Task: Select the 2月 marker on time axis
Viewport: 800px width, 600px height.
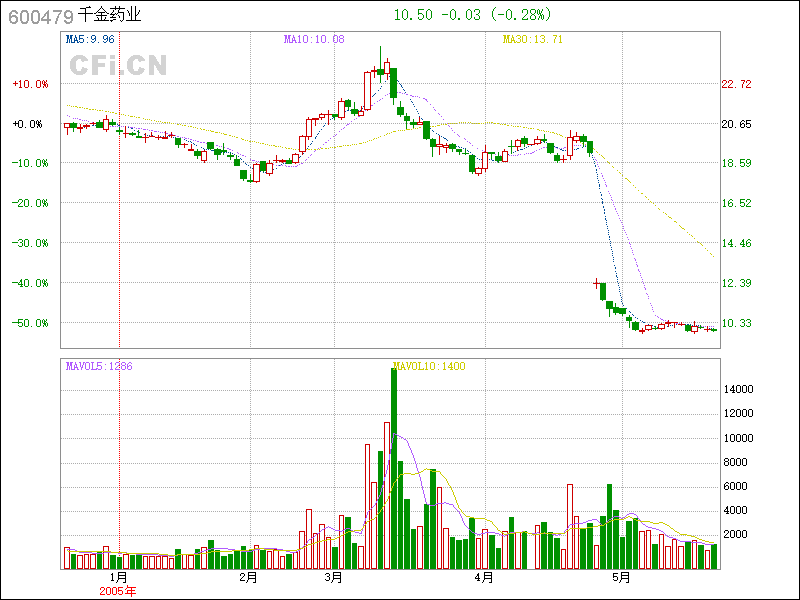Action: pos(249,577)
